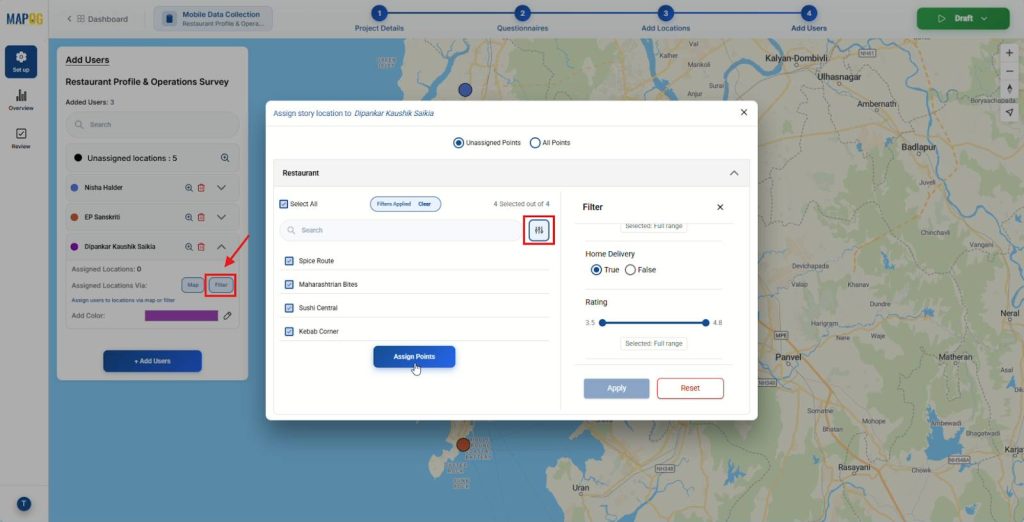Open the Set up sidebar section
The width and height of the screenshot is (1024, 522).
click(21, 61)
